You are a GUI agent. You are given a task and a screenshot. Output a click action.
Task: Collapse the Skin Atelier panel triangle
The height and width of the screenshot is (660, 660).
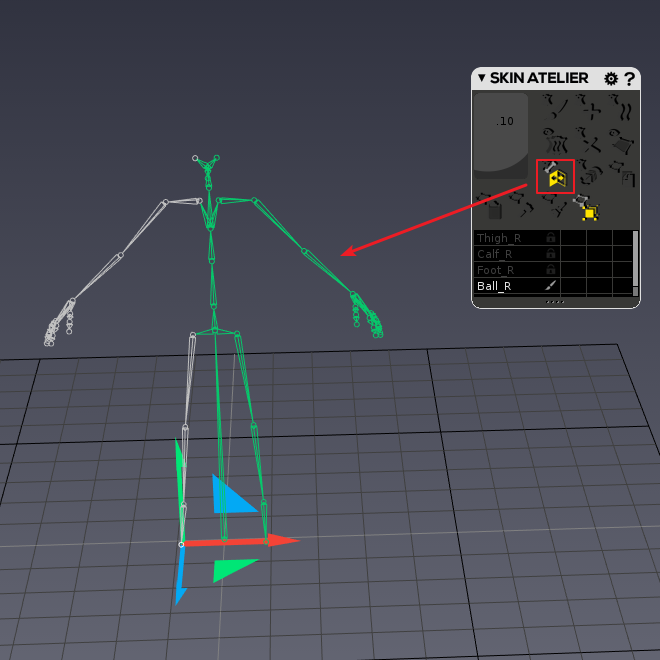click(x=482, y=77)
